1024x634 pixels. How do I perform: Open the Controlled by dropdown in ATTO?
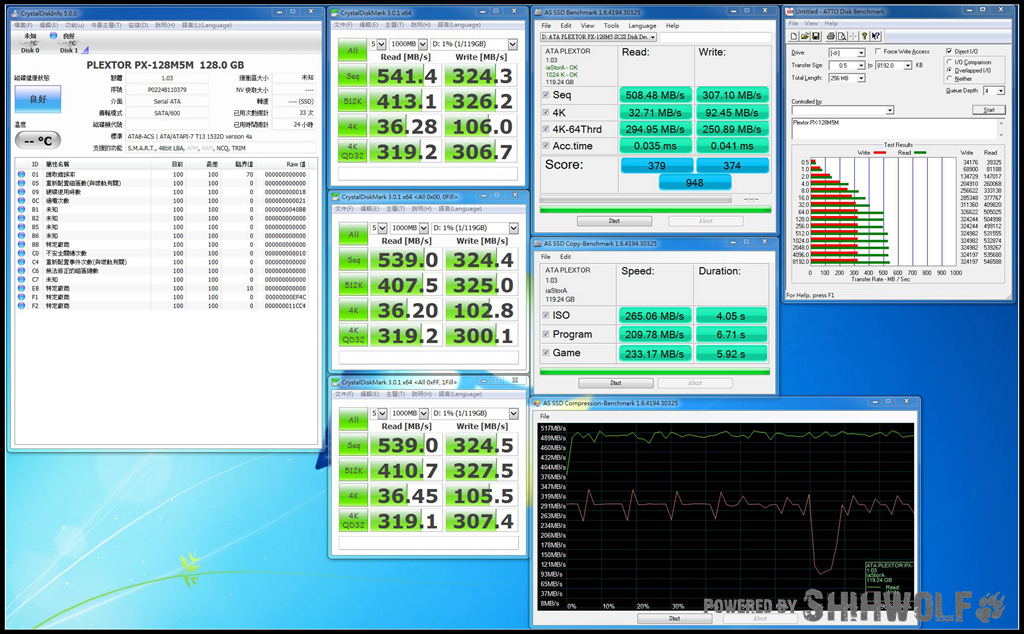[x=890, y=110]
